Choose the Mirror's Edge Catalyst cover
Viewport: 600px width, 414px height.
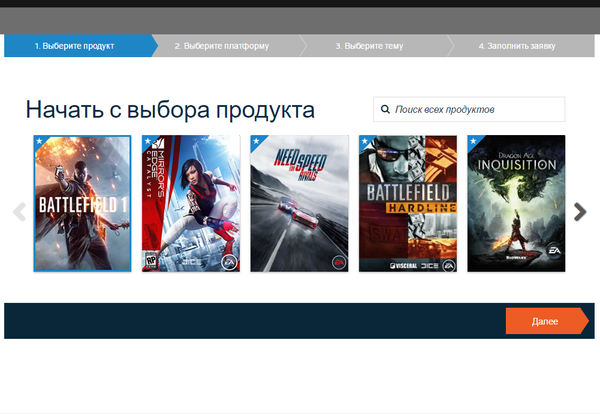click(x=190, y=206)
